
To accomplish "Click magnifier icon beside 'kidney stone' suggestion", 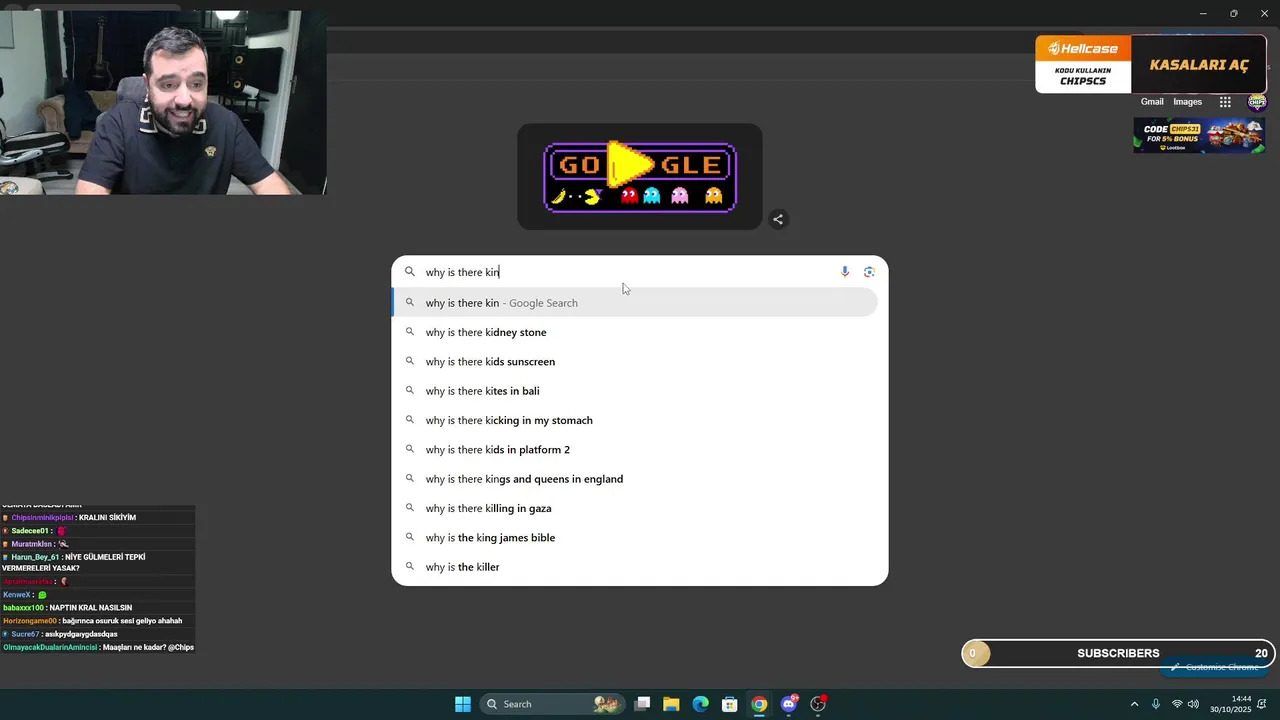I will (x=409, y=332).
